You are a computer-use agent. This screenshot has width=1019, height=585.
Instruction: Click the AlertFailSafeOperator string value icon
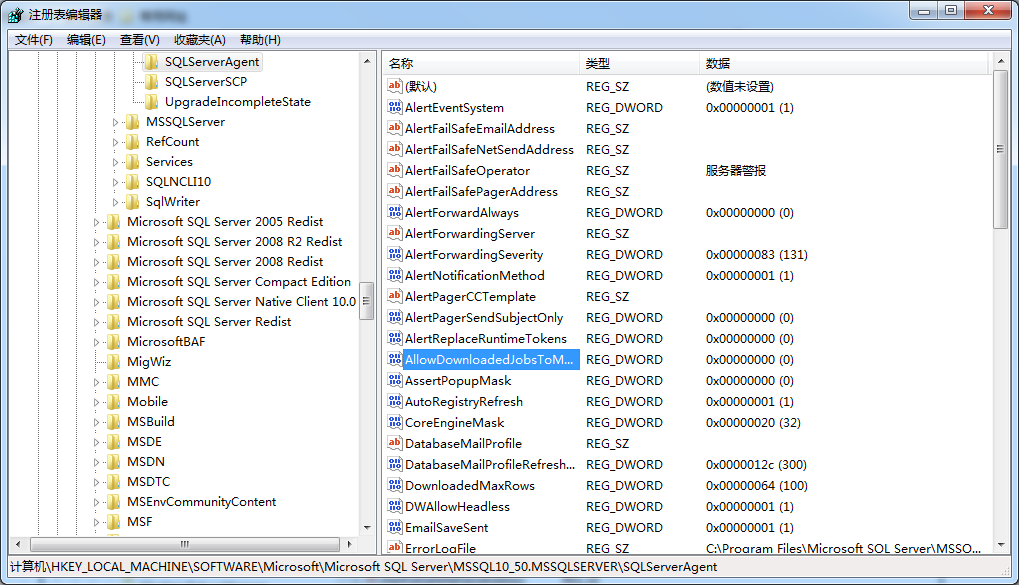pos(395,171)
